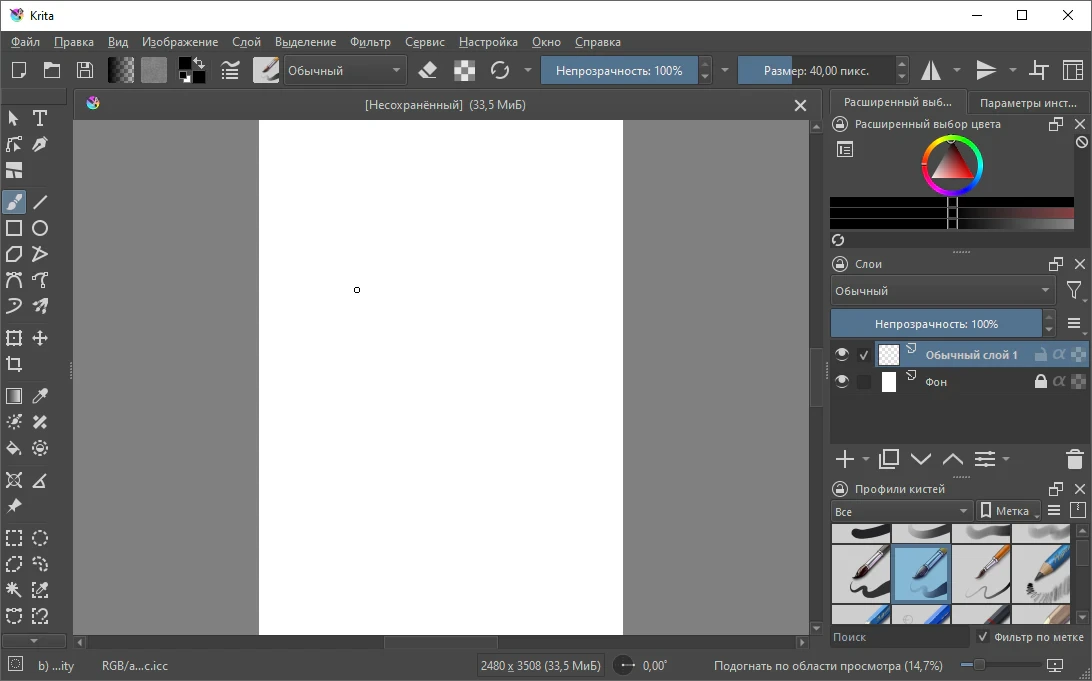Pick a color on the color wheel triangle
This screenshot has height=681, width=1092.
point(952,166)
